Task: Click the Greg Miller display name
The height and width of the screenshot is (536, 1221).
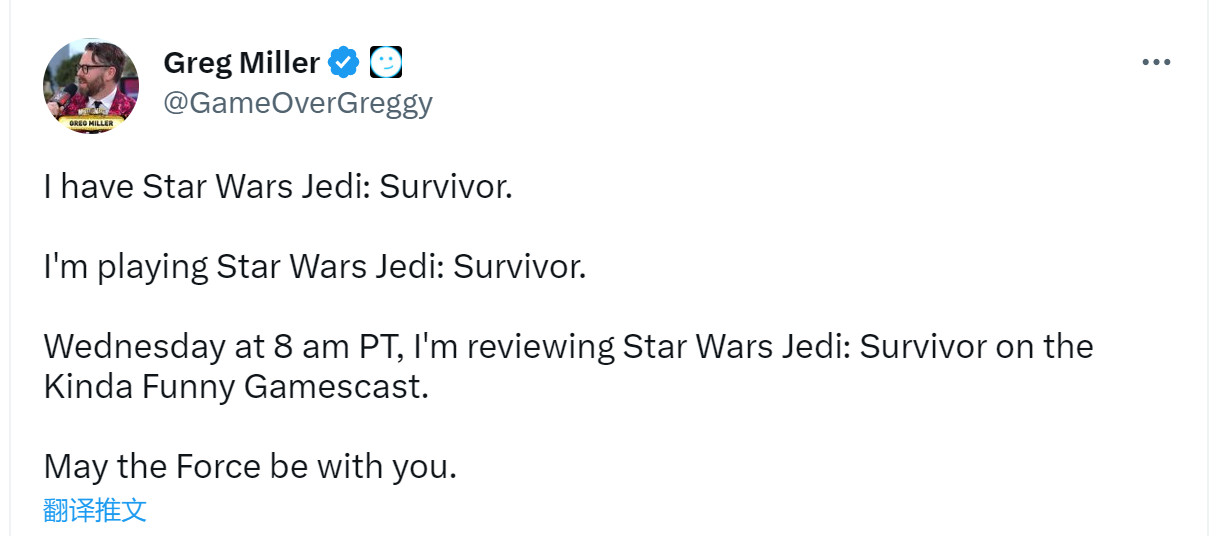Action: (x=241, y=63)
